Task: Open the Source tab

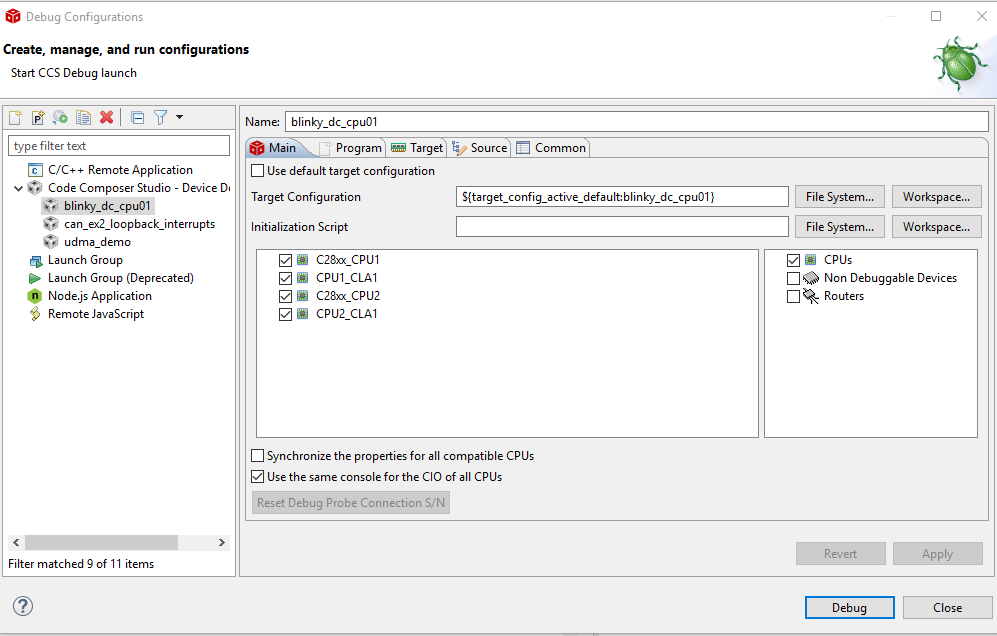Action: (x=480, y=148)
